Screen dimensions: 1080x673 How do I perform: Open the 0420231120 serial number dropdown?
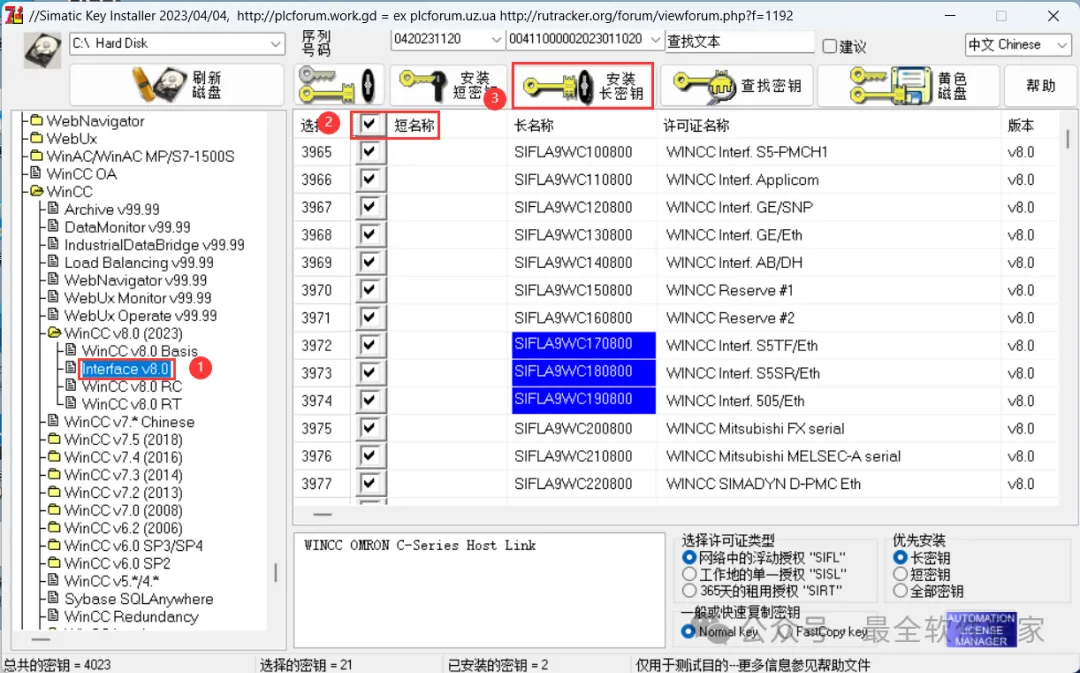[x=496, y=39]
